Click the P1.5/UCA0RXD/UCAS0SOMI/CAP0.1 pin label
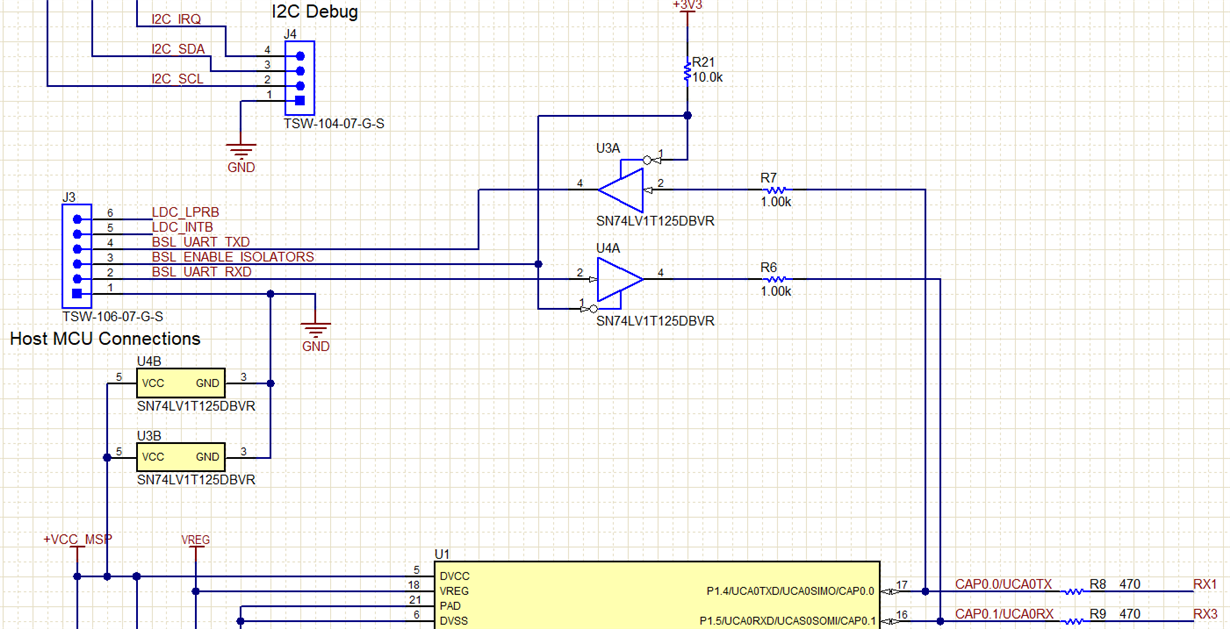Screen dimensions: 1230x629 click(x=787, y=622)
